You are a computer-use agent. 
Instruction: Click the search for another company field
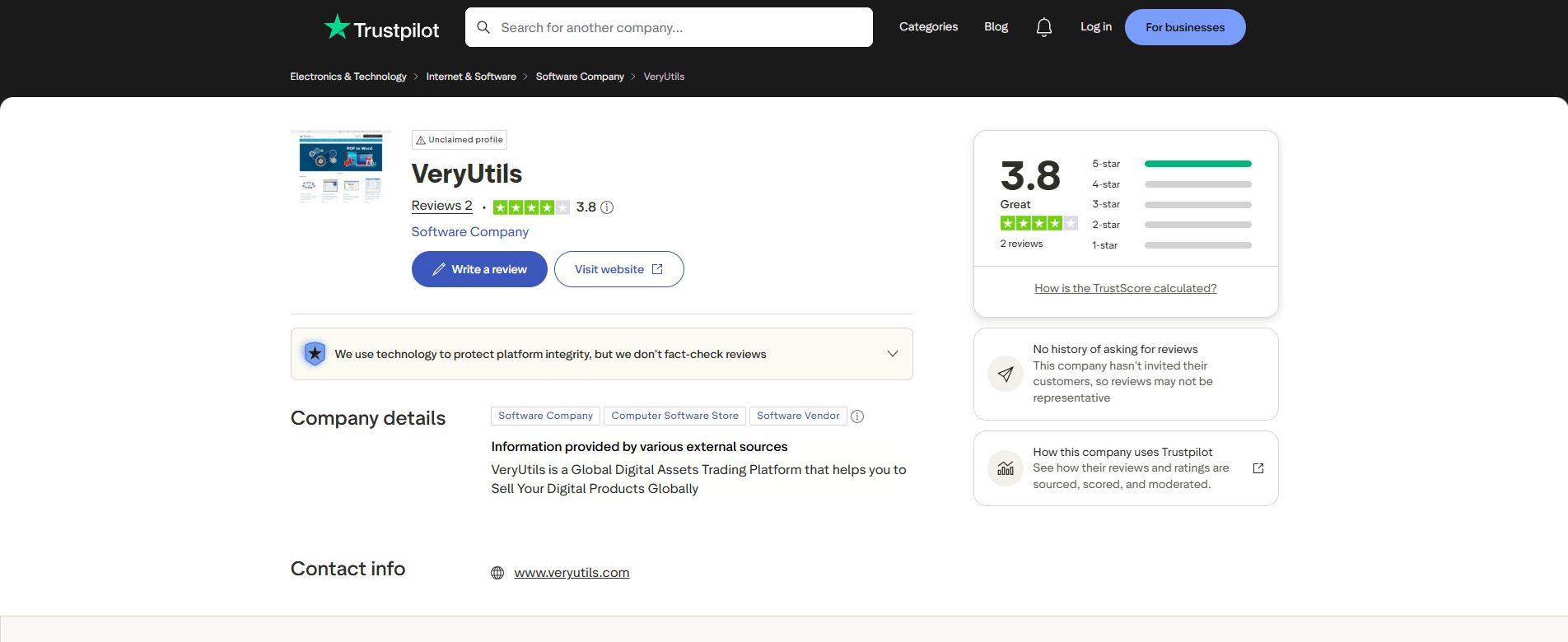[669, 27]
